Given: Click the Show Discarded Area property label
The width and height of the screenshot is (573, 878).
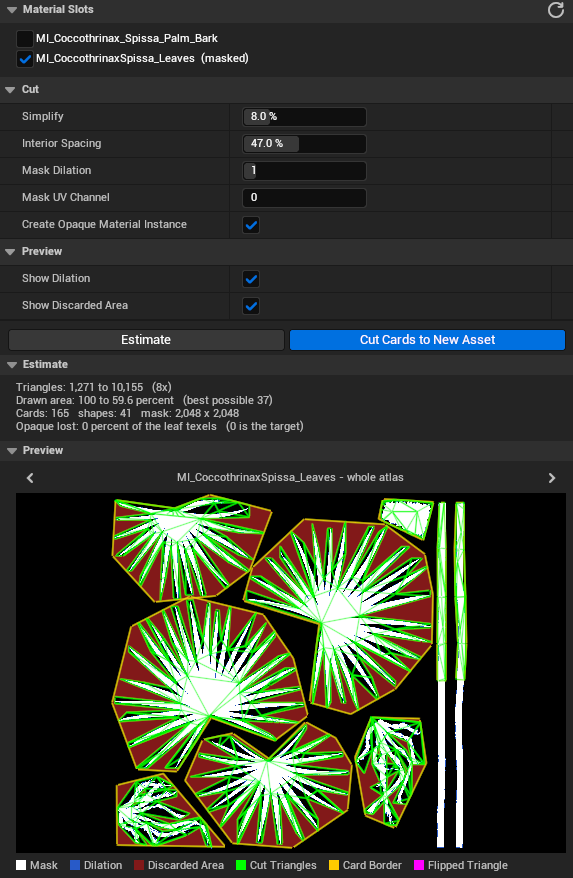Looking at the screenshot, I should click(75, 305).
